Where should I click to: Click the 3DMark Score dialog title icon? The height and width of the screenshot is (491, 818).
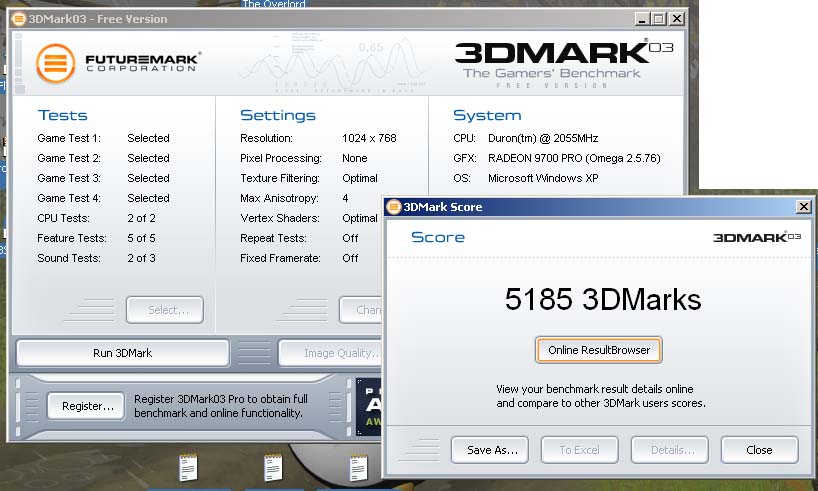point(394,207)
